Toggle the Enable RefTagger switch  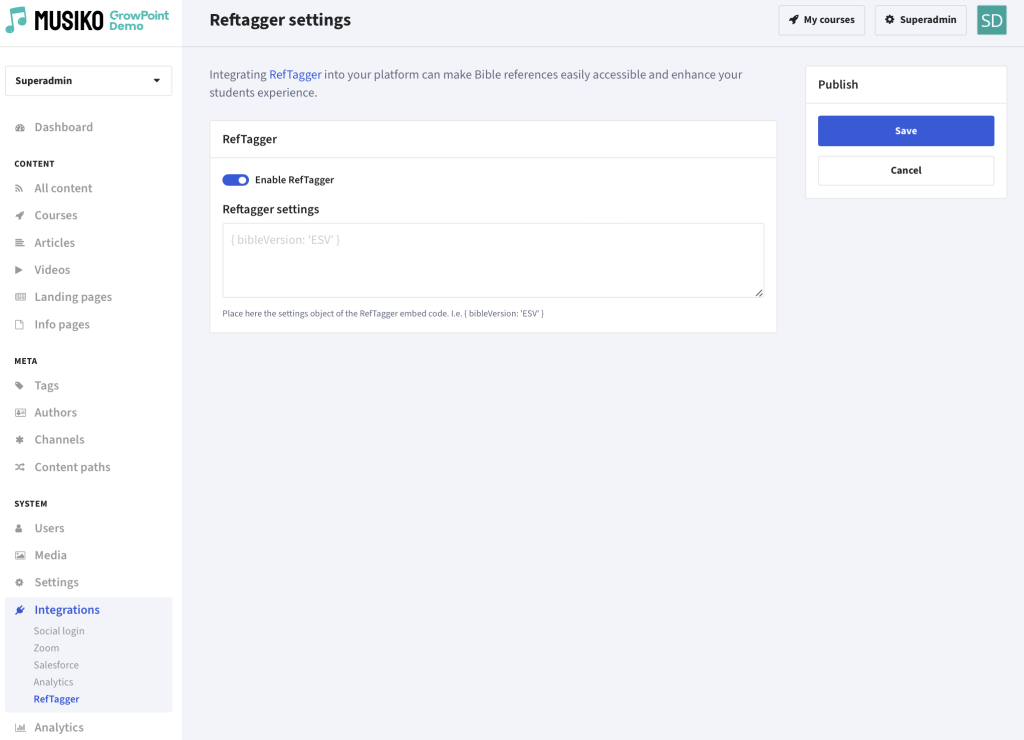click(236, 180)
